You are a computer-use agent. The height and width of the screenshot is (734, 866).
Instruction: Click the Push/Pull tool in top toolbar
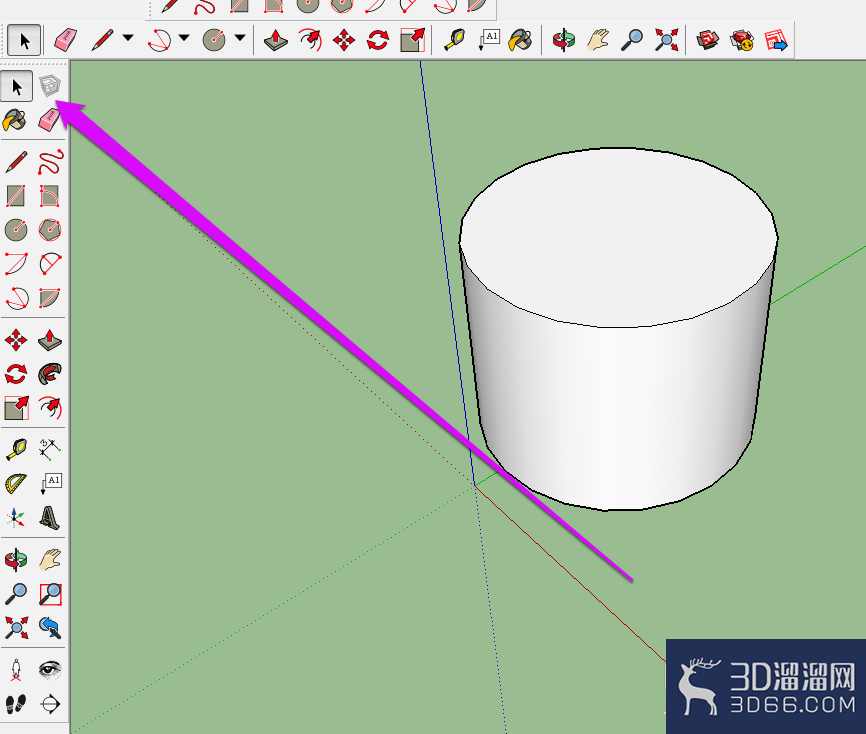click(x=276, y=40)
